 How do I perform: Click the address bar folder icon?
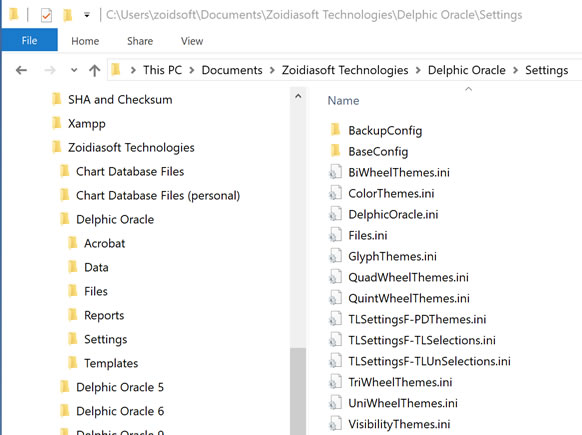click(116, 69)
